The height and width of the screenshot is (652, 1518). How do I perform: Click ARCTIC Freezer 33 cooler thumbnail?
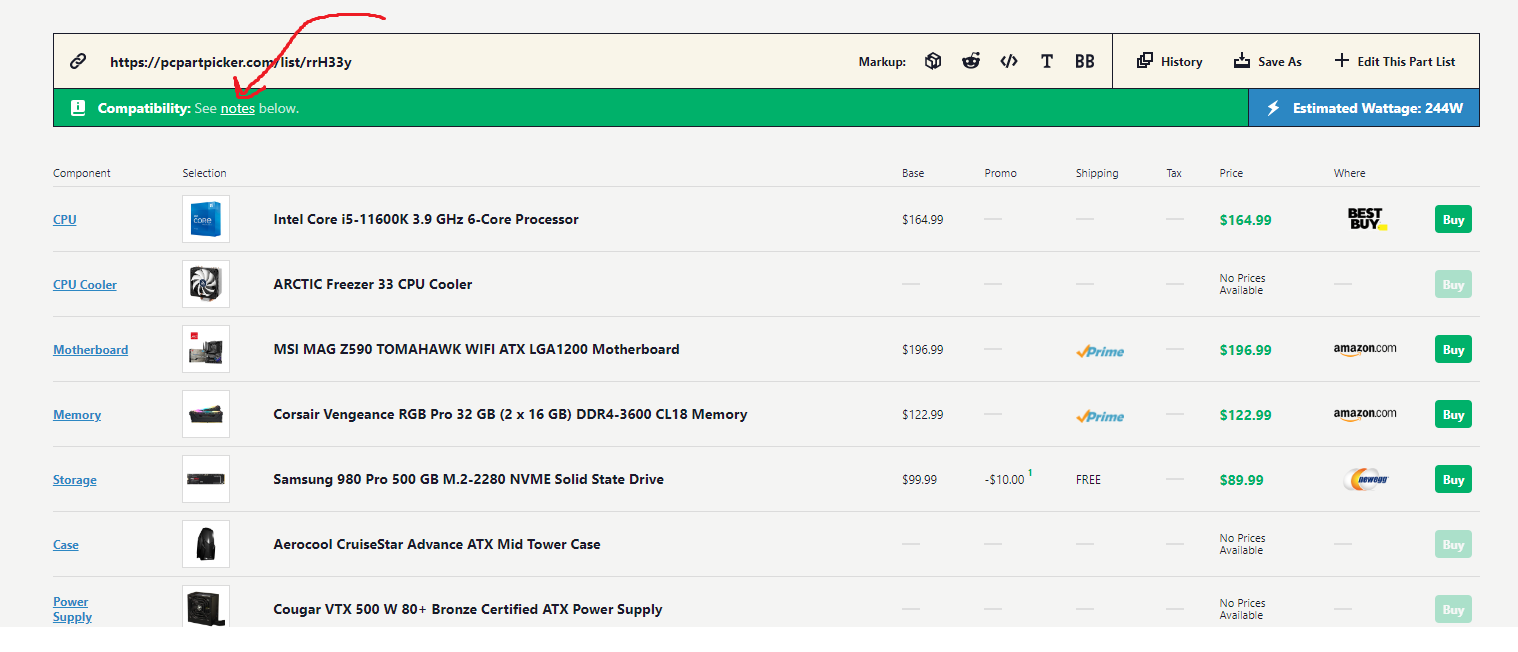pos(206,284)
